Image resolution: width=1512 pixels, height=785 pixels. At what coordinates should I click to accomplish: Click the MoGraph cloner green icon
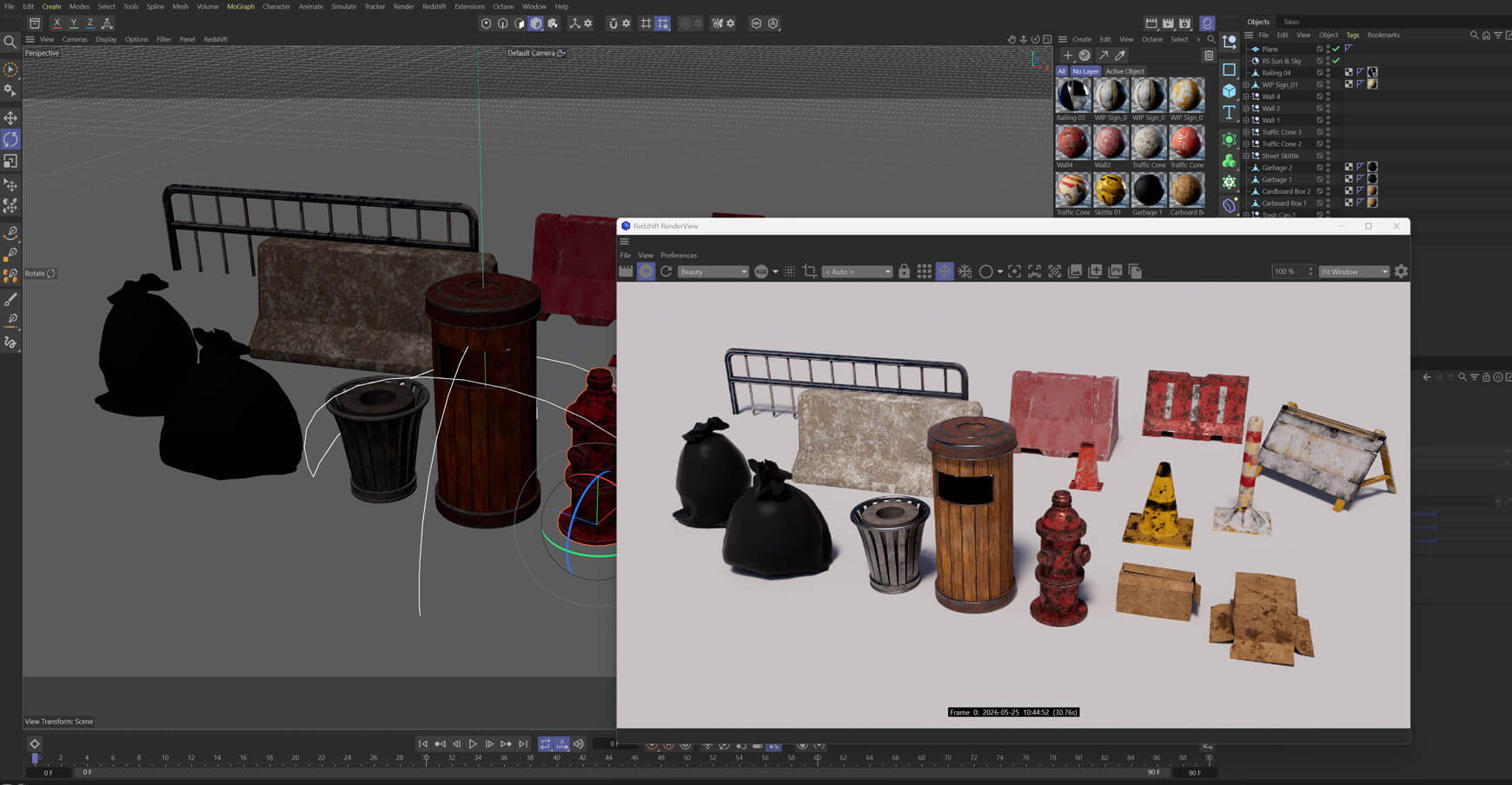click(1229, 161)
